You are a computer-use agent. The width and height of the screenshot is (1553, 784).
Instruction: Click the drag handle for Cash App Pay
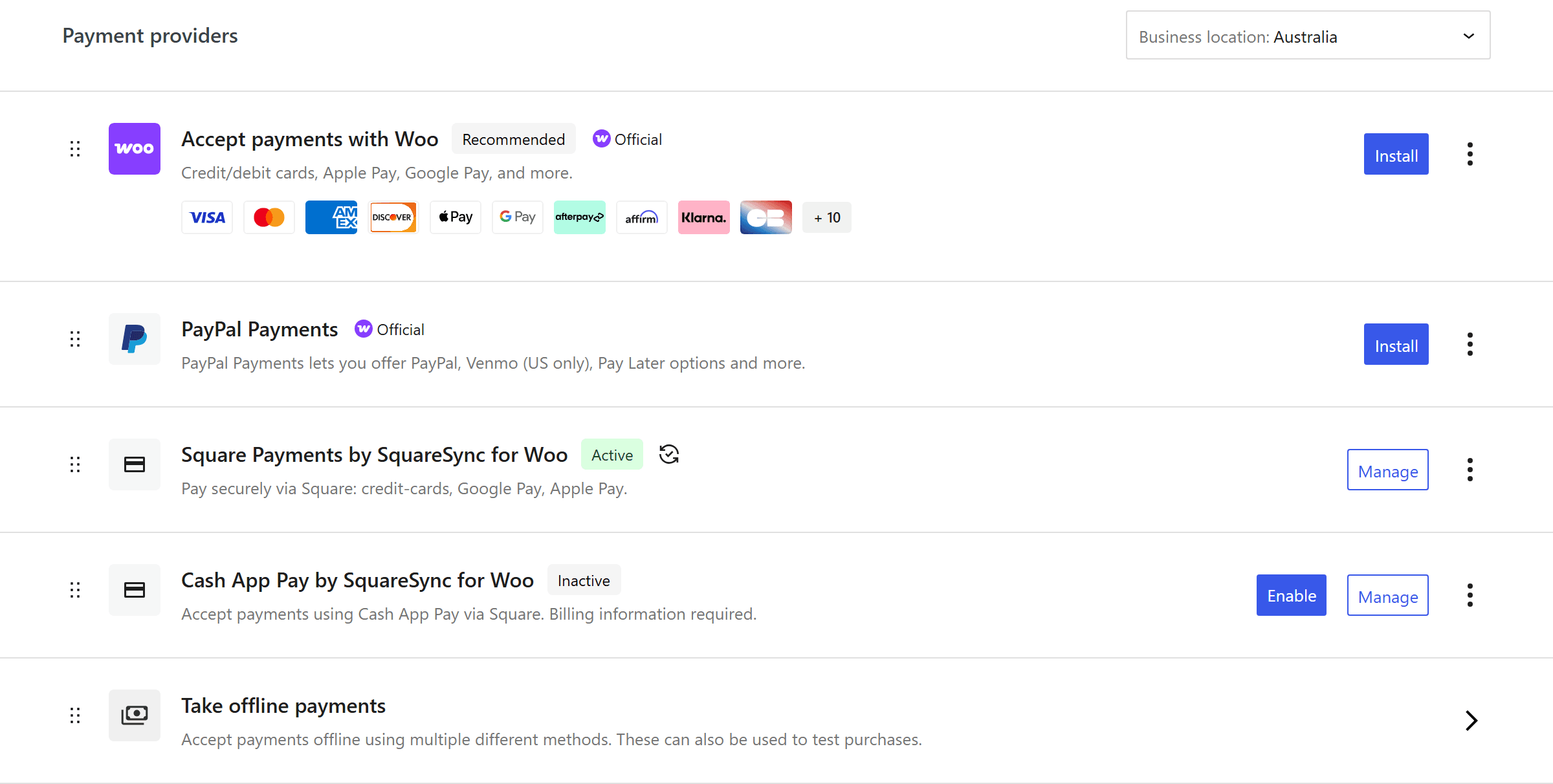tap(75, 590)
